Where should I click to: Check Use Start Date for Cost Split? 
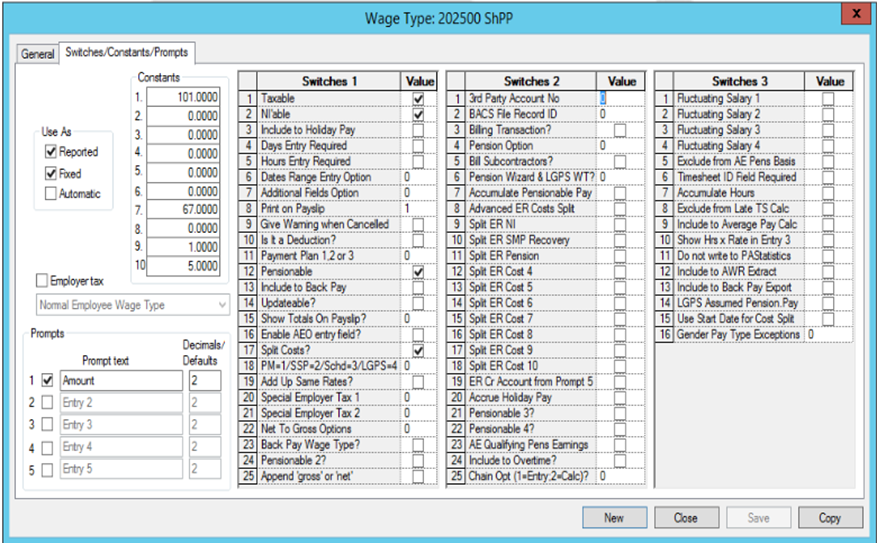click(828, 319)
